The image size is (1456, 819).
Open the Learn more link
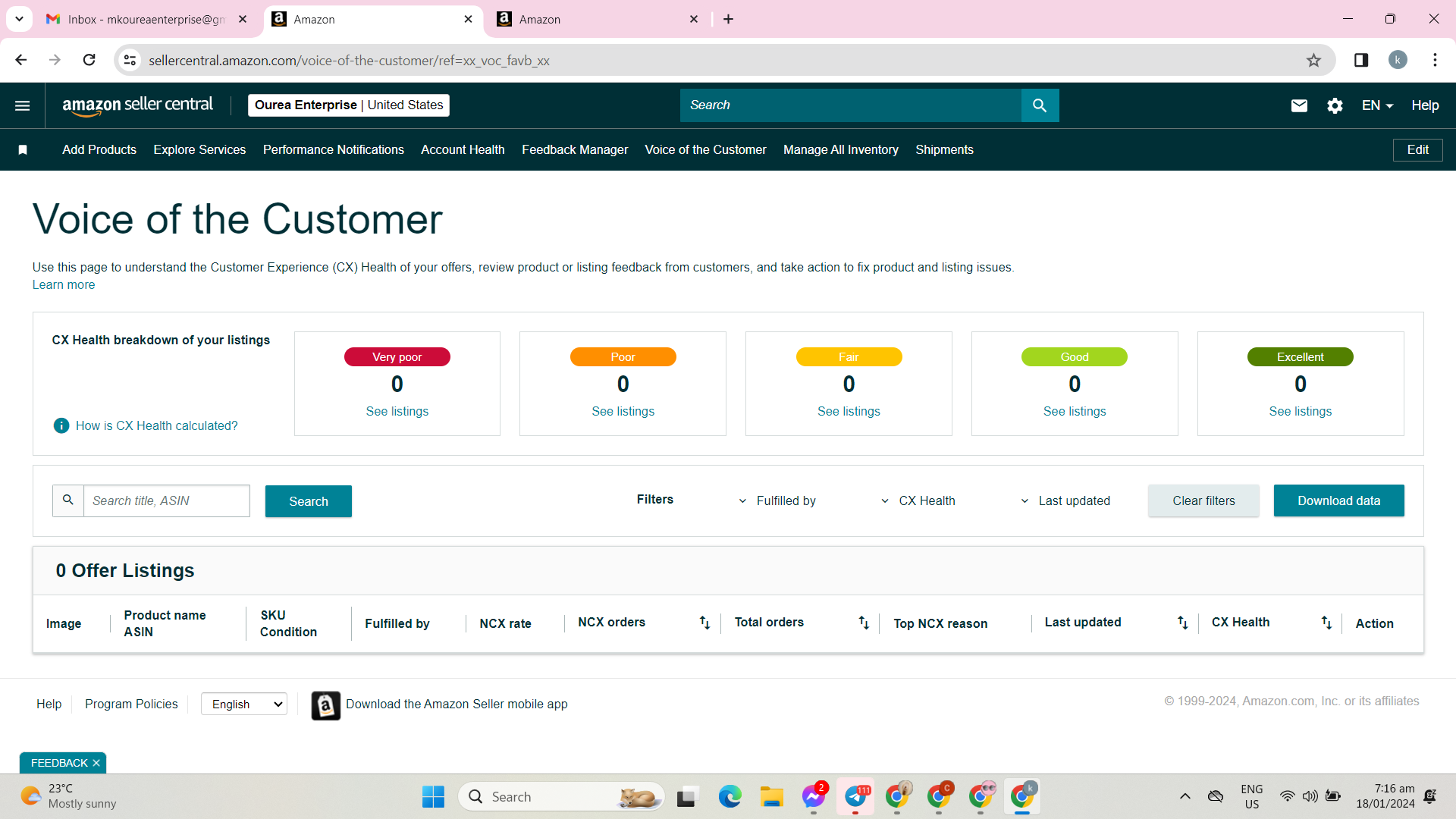click(64, 285)
